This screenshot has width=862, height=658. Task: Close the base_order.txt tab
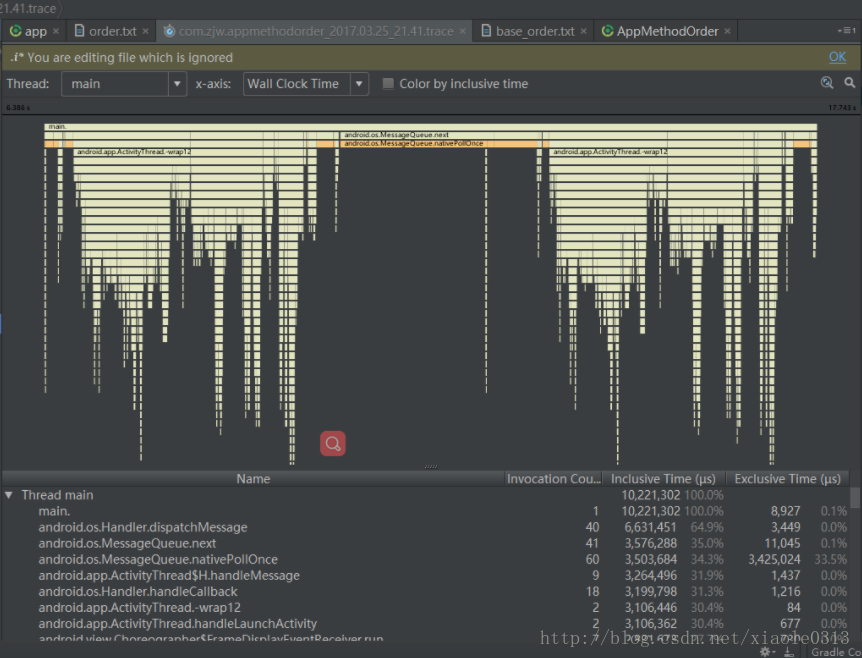[x=583, y=31]
